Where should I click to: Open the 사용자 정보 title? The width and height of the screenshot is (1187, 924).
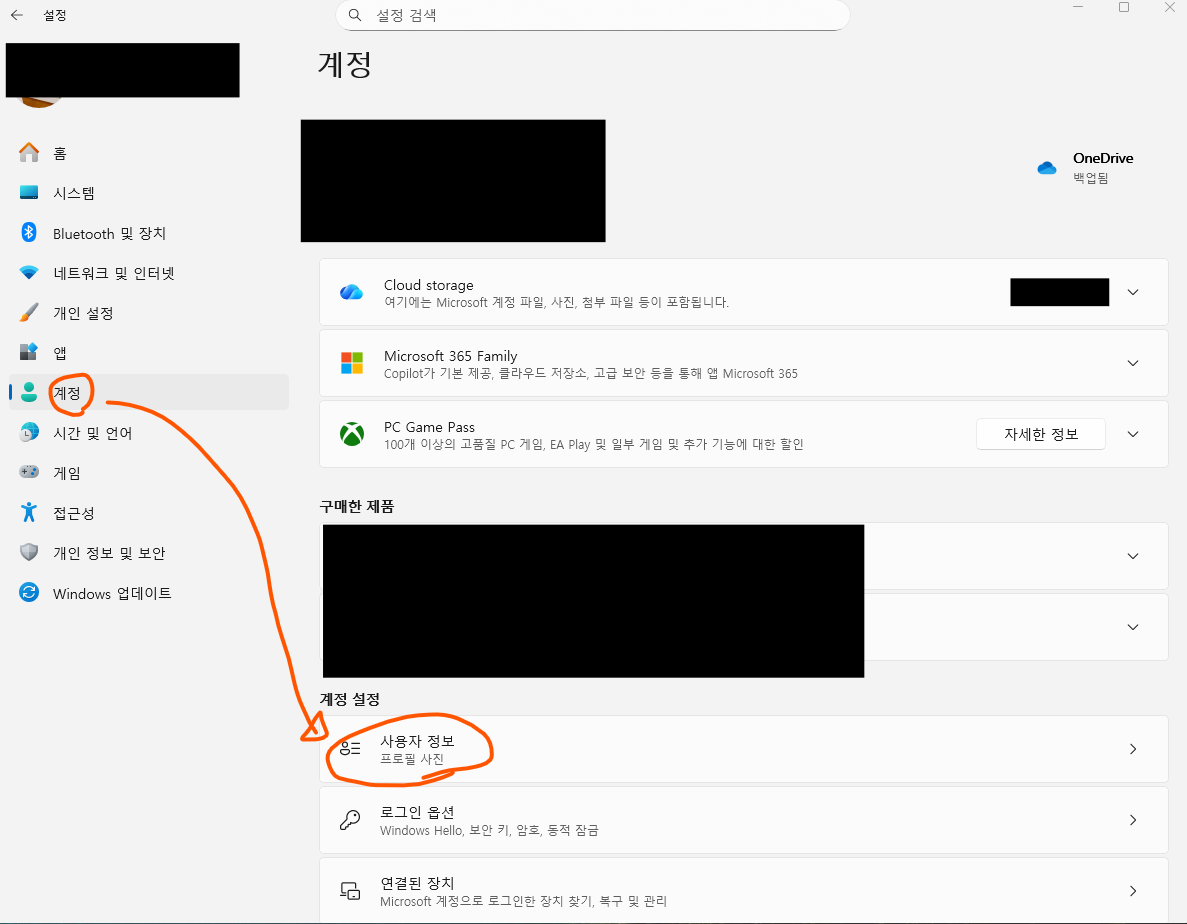[x=417, y=741]
